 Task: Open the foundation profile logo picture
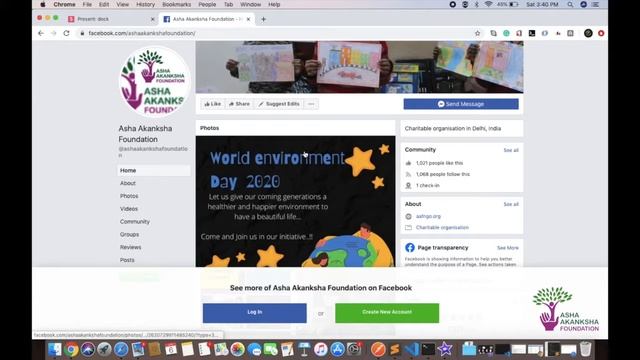[x=154, y=82]
